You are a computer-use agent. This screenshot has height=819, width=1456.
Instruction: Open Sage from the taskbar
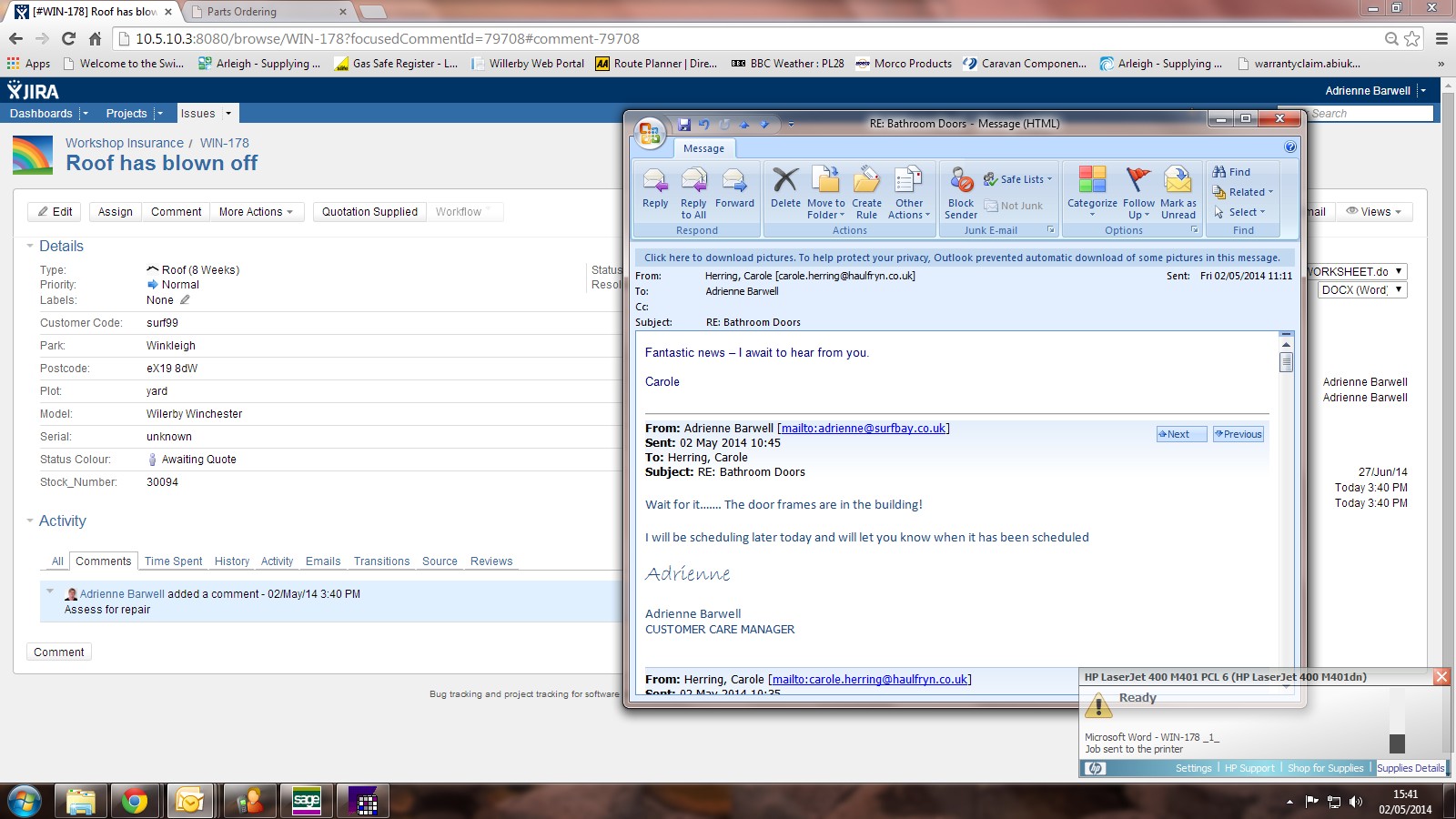pos(307,801)
